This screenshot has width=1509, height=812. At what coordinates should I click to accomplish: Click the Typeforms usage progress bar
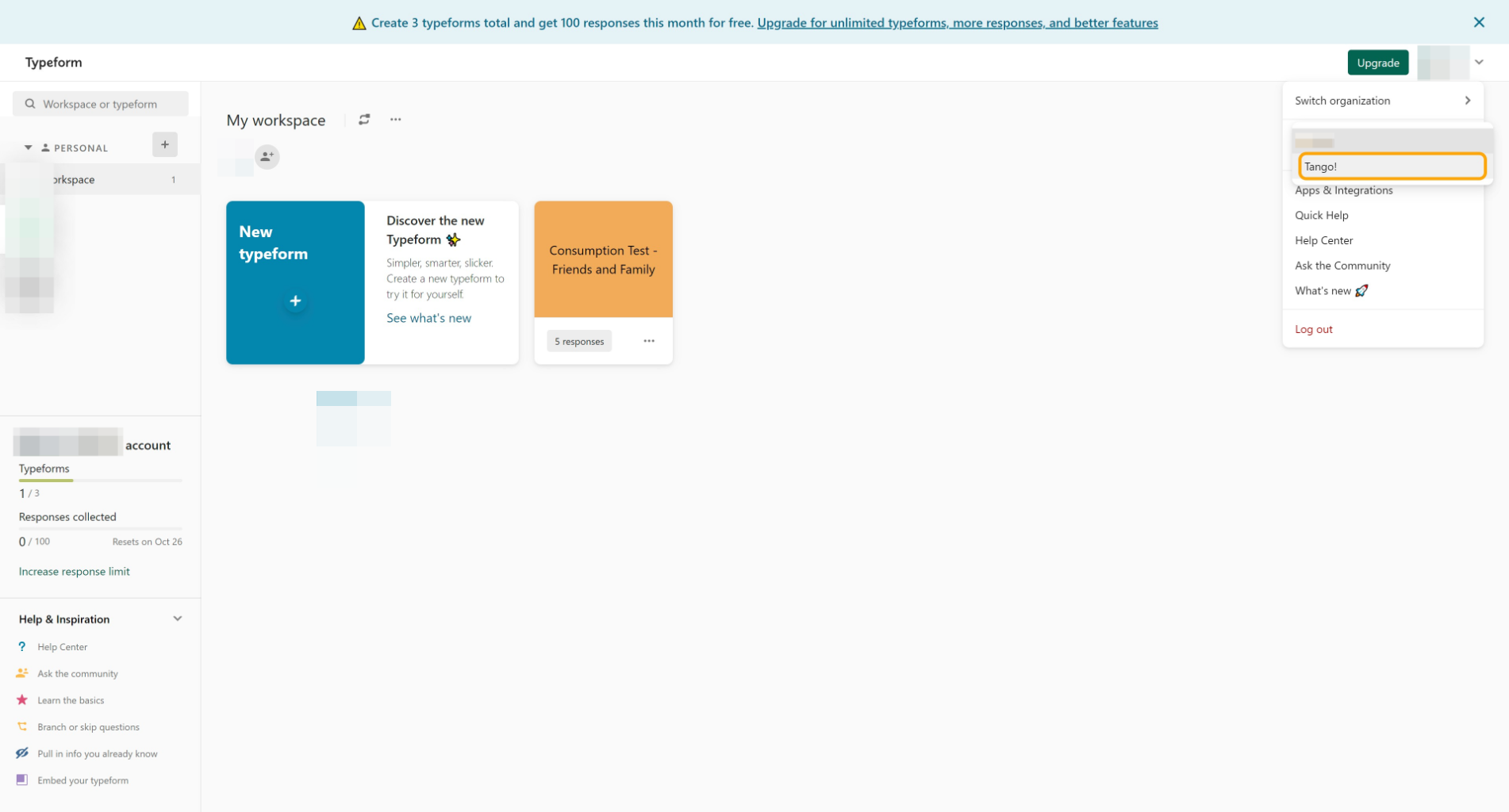tap(101, 481)
